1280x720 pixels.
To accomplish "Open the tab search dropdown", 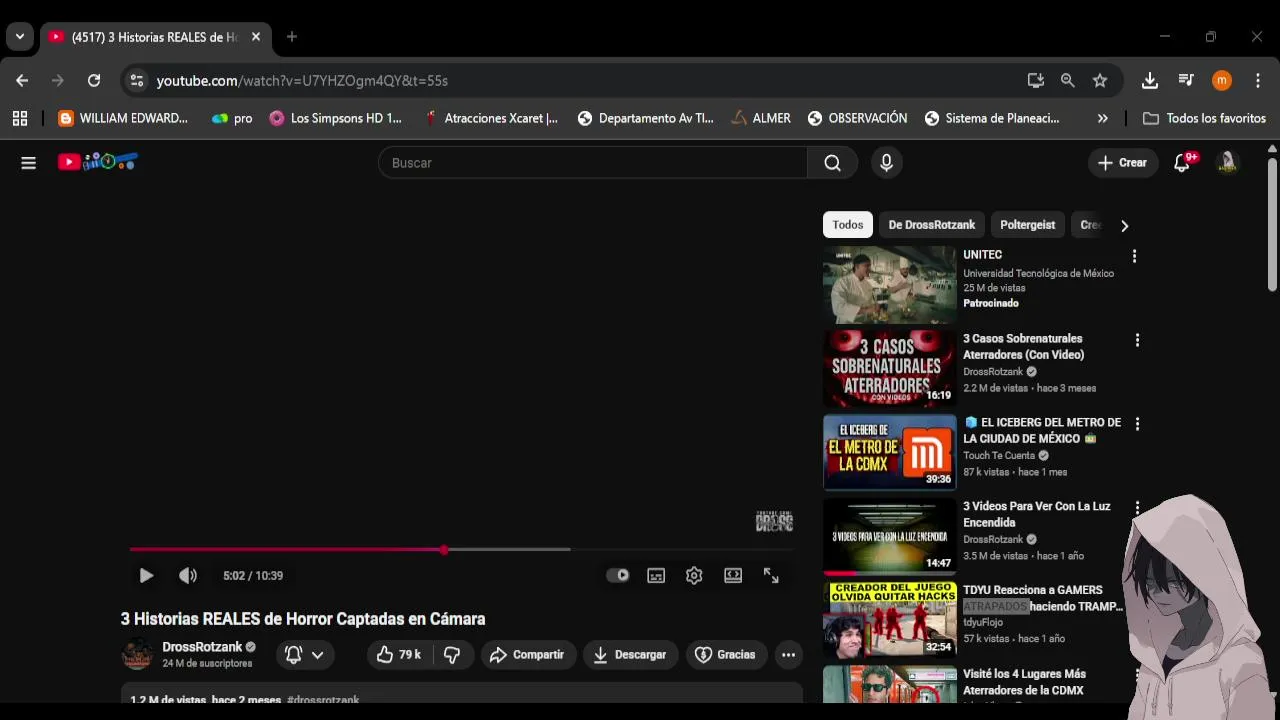I will [20, 37].
